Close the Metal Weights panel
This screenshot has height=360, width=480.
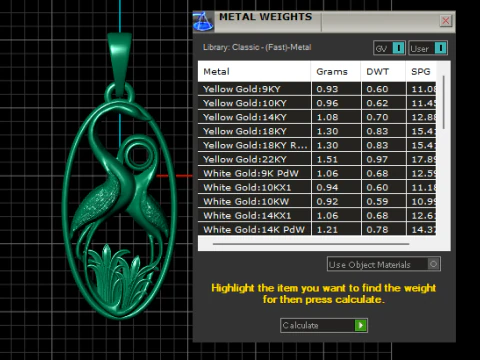[x=446, y=21]
